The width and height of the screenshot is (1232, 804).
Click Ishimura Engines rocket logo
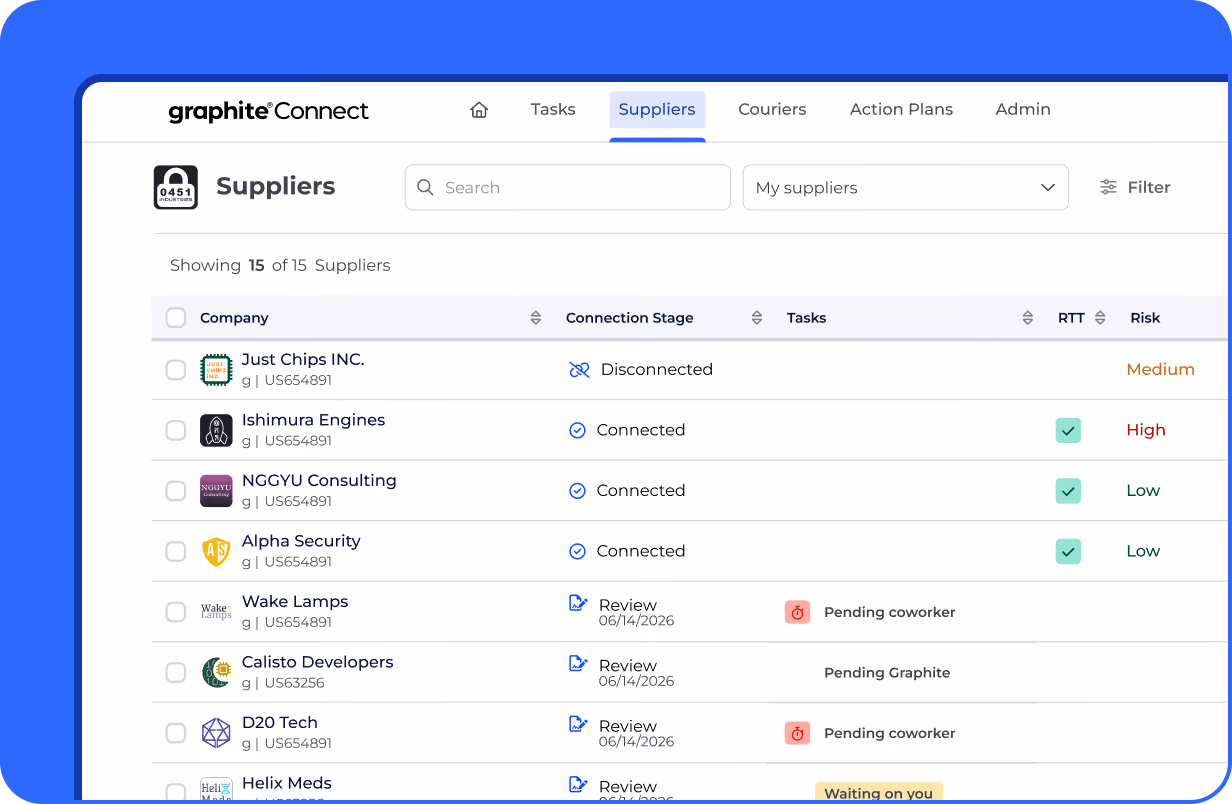[x=216, y=430]
